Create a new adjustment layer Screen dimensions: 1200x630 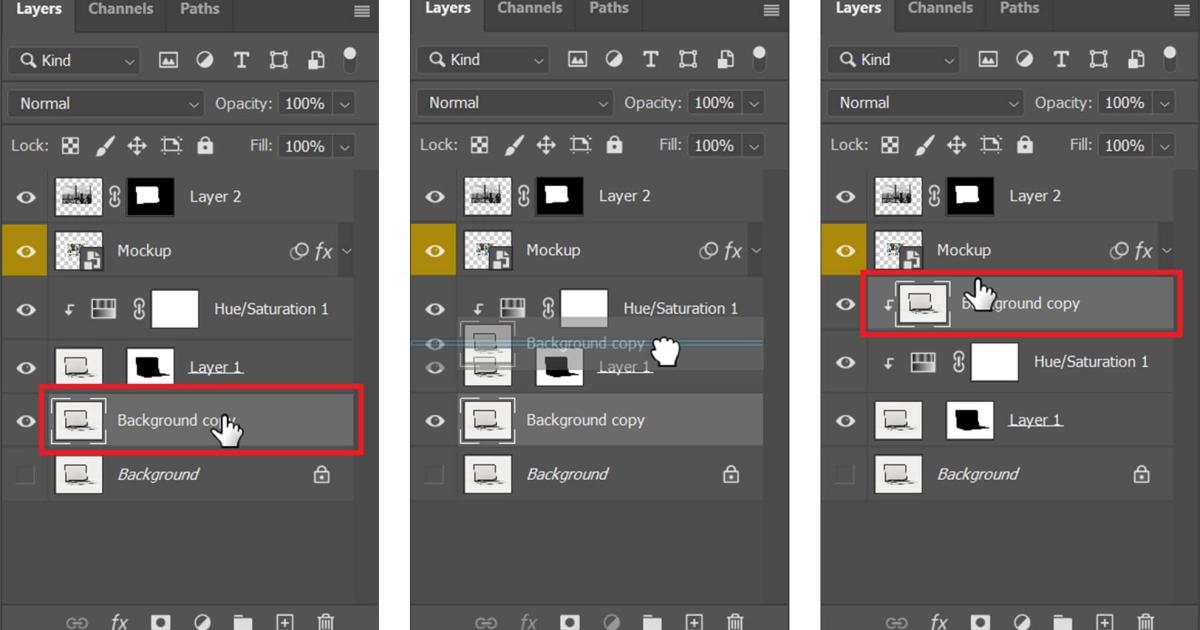point(202,621)
